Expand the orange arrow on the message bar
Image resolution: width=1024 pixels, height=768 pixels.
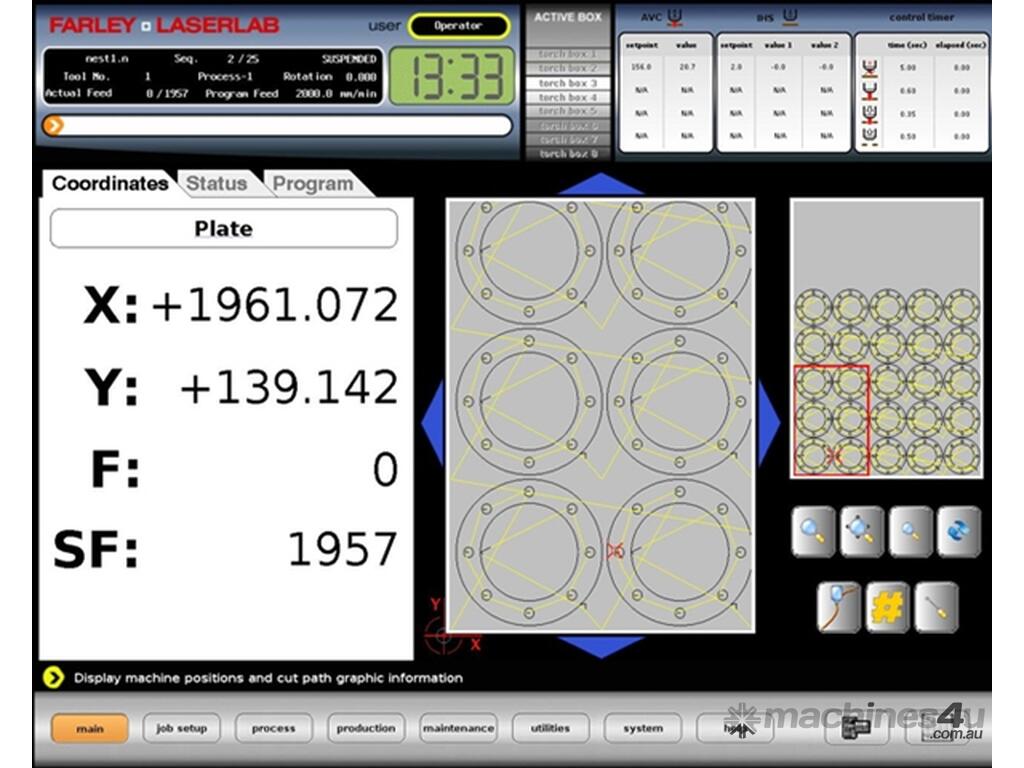tap(54, 125)
